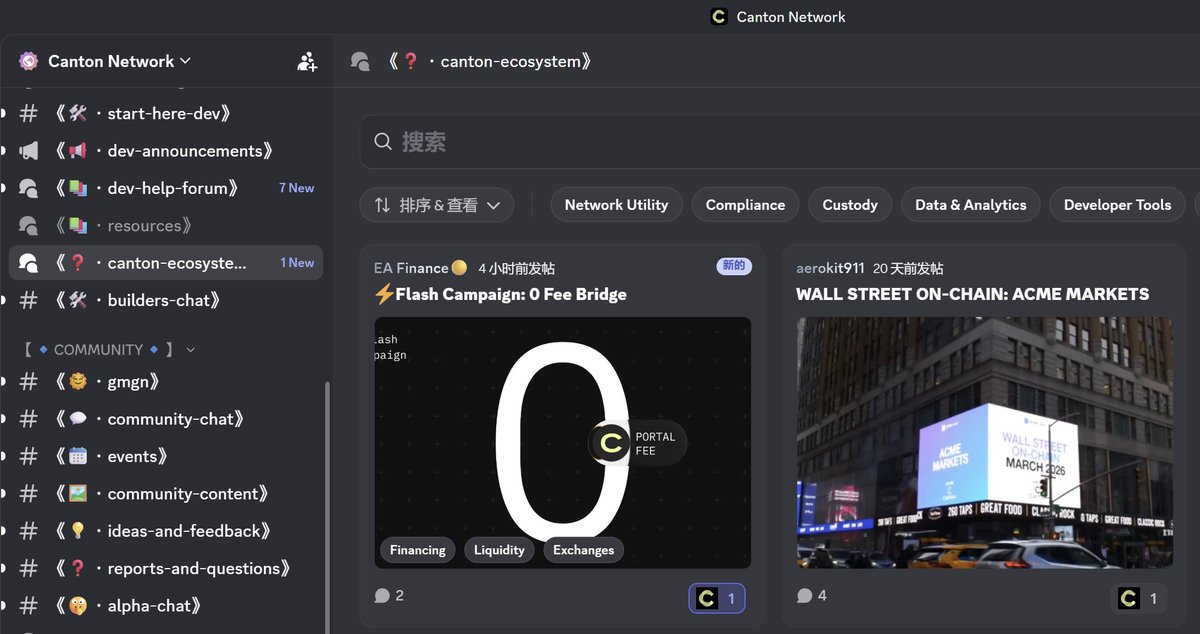Image resolution: width=1200 pixels, height=634 pixels.
Task: Open the events channel
Action: click(x=166, y=457)
